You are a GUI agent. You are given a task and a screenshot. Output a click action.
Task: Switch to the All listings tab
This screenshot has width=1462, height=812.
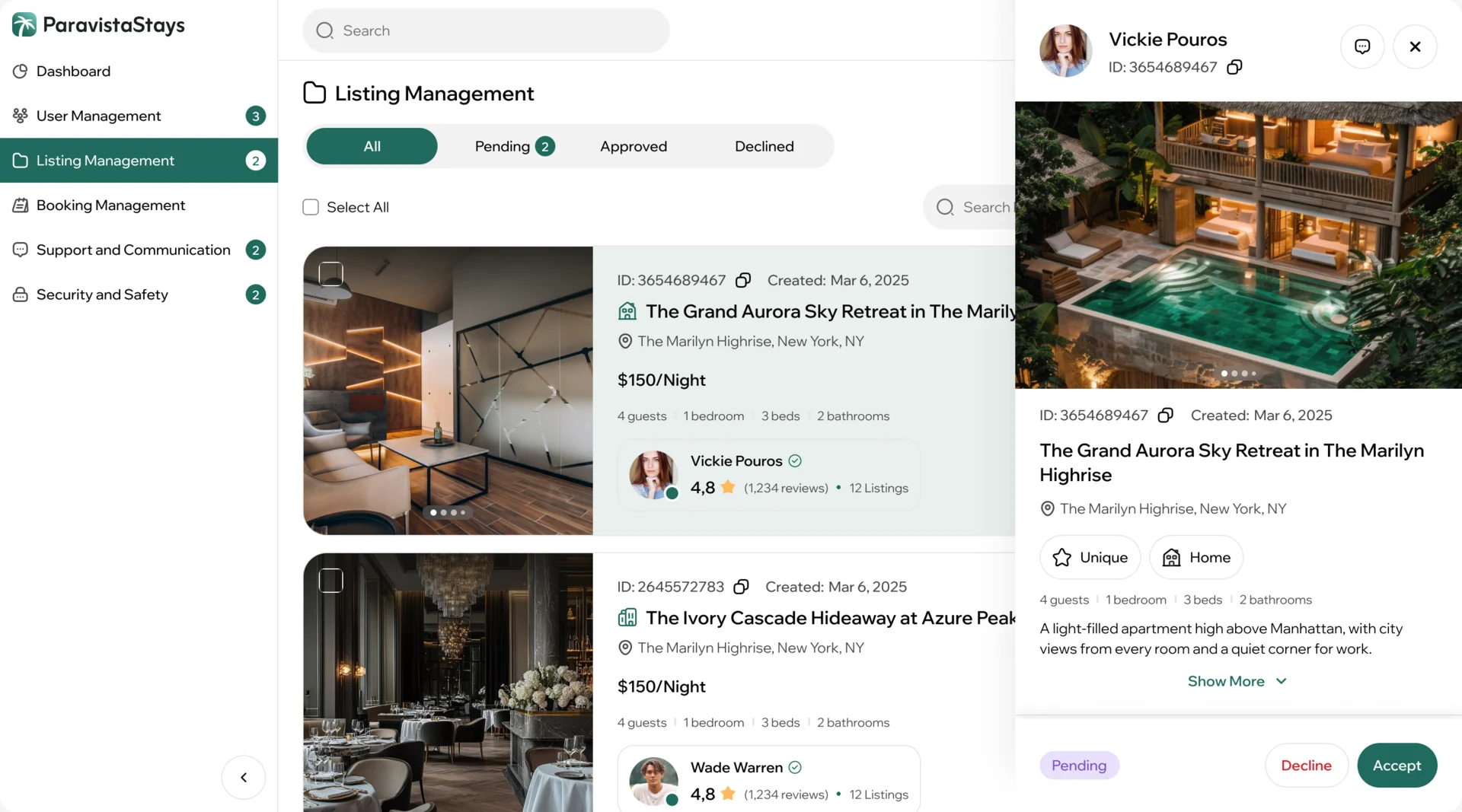[372, 146]
